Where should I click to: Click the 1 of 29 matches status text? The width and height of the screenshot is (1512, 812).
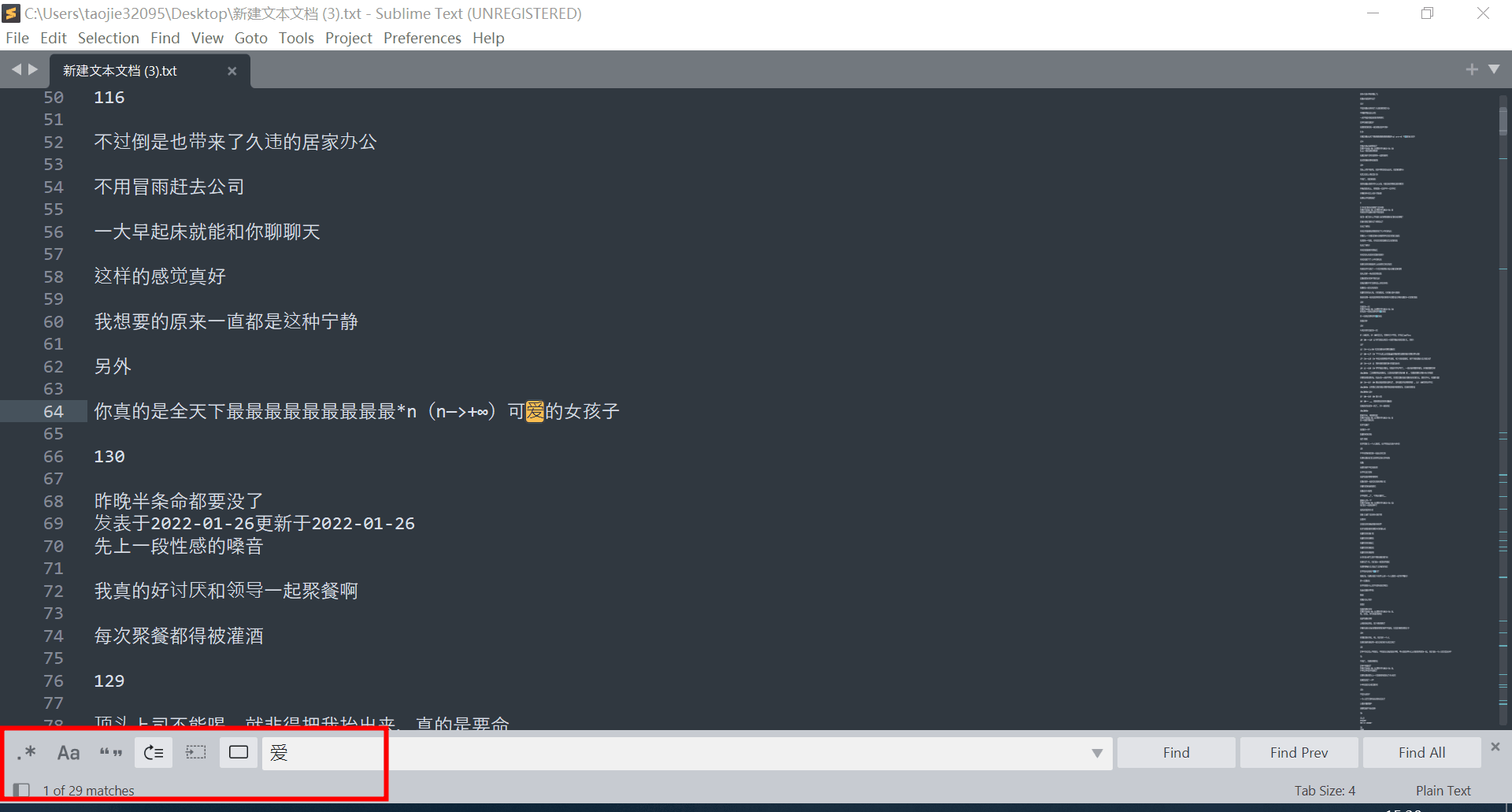88,791
